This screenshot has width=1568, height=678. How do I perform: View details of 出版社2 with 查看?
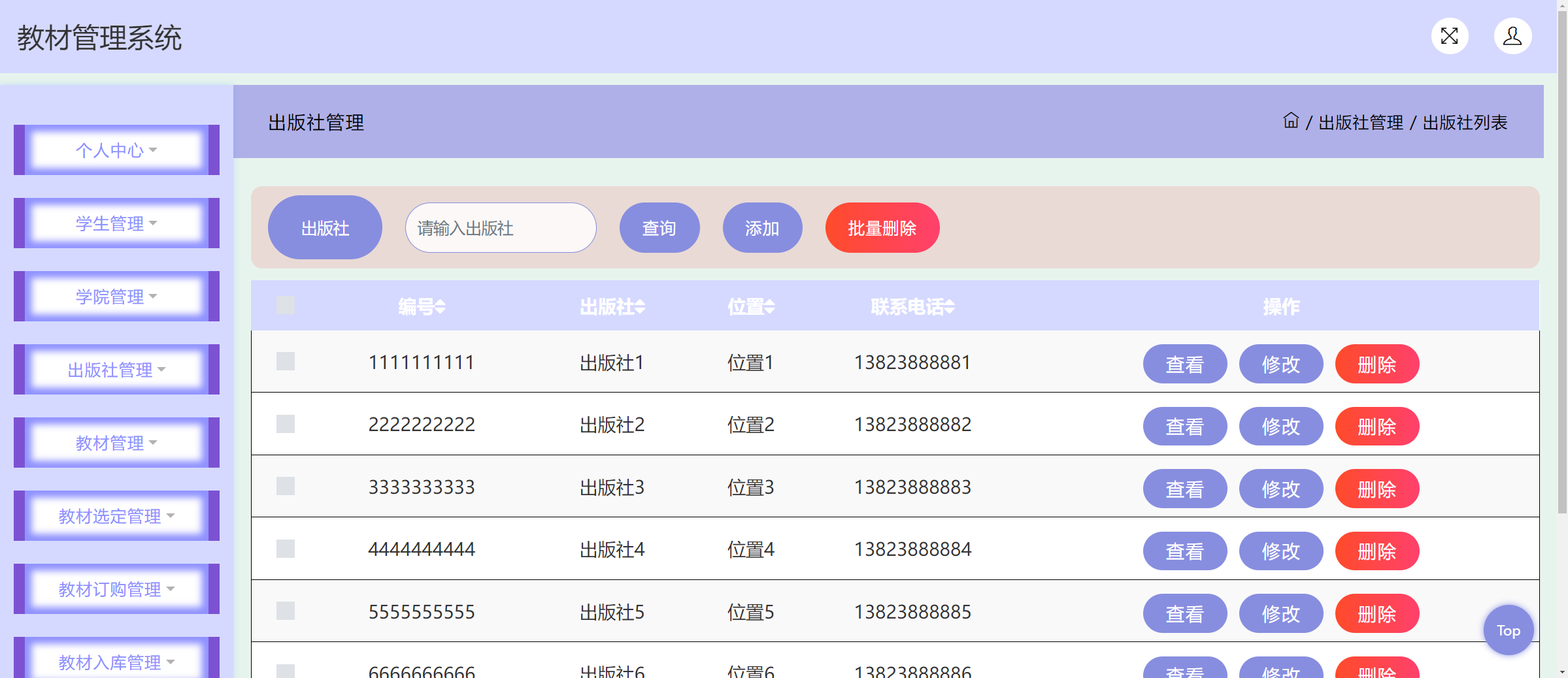pos(1184,427)
